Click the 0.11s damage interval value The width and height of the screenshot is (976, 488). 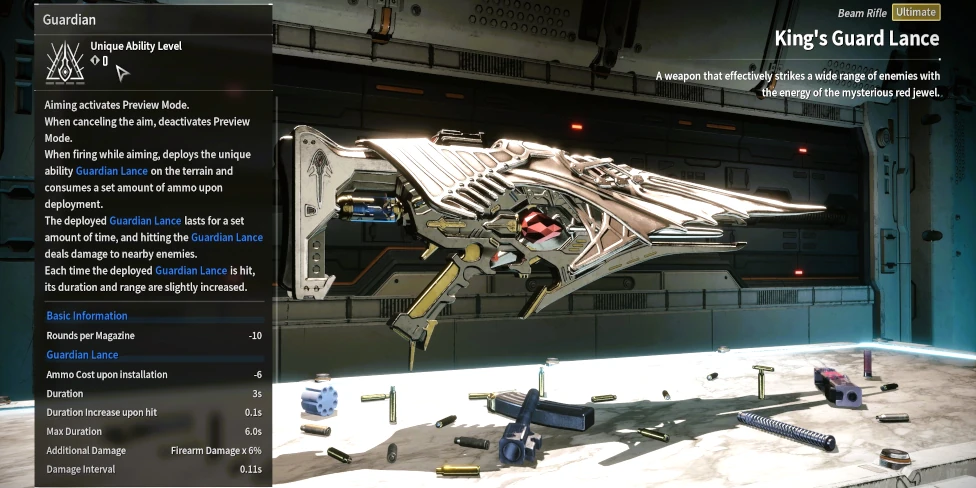pyautogui.click(x=251, y=469)
